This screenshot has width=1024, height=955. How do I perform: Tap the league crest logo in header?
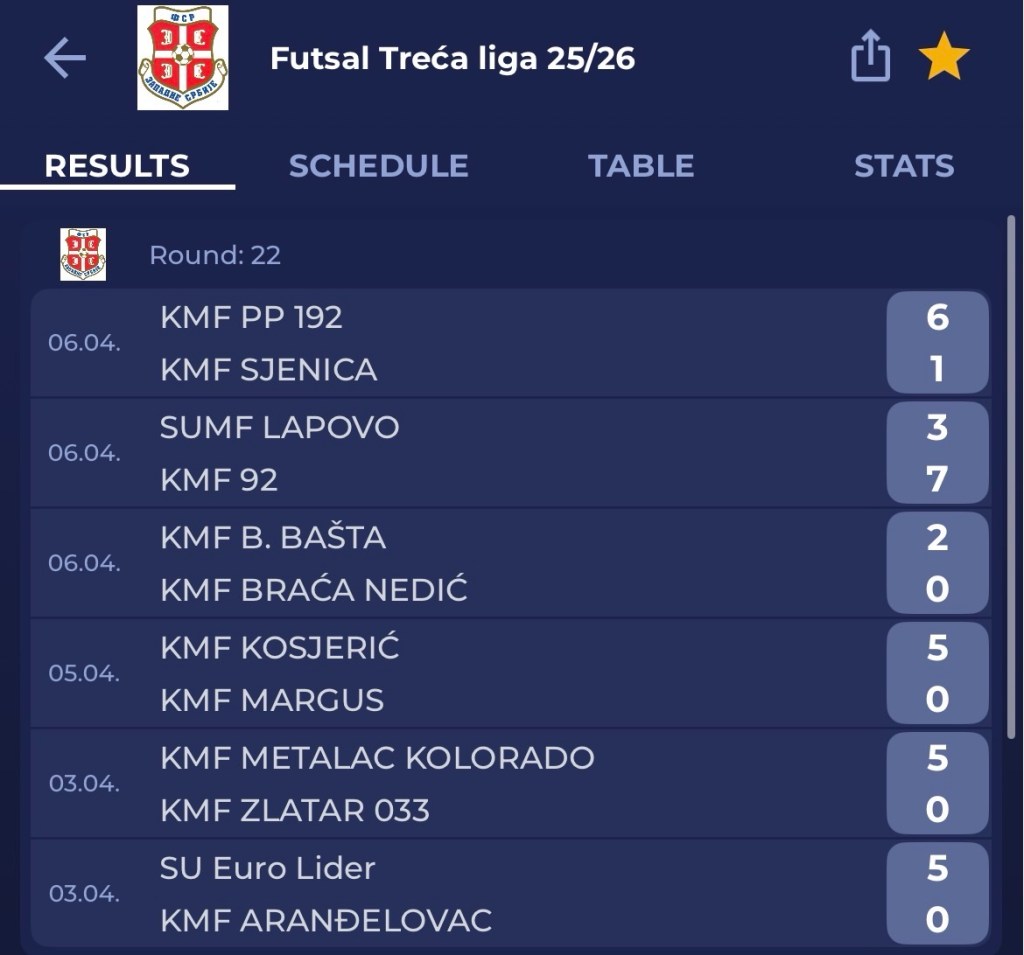183,58
